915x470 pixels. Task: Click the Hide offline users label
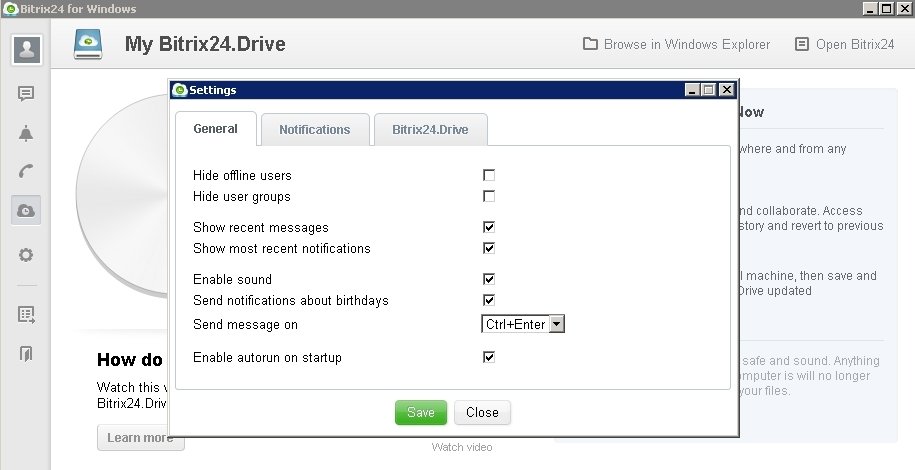(242, 175)
